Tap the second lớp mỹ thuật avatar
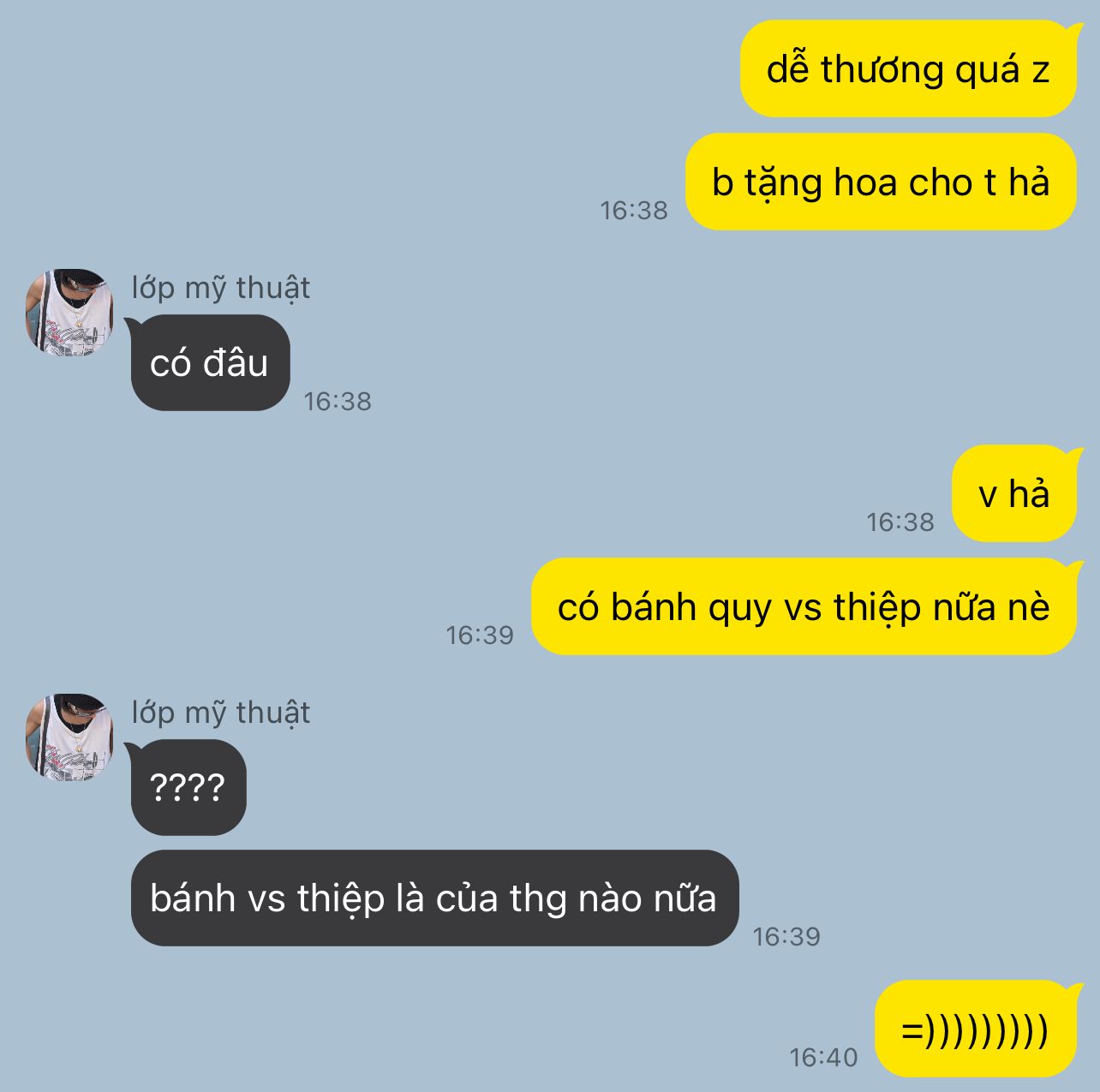 (69, 737)
